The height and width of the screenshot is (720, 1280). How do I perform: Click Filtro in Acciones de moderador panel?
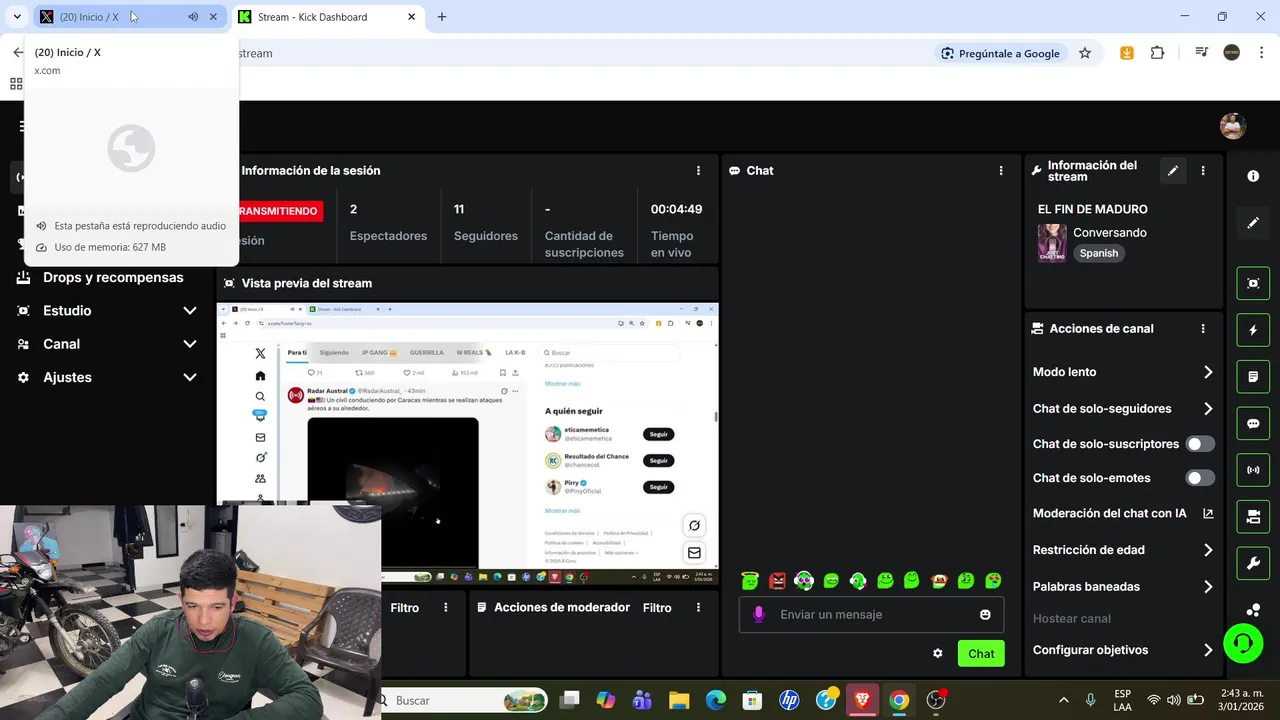pos(657,608)
